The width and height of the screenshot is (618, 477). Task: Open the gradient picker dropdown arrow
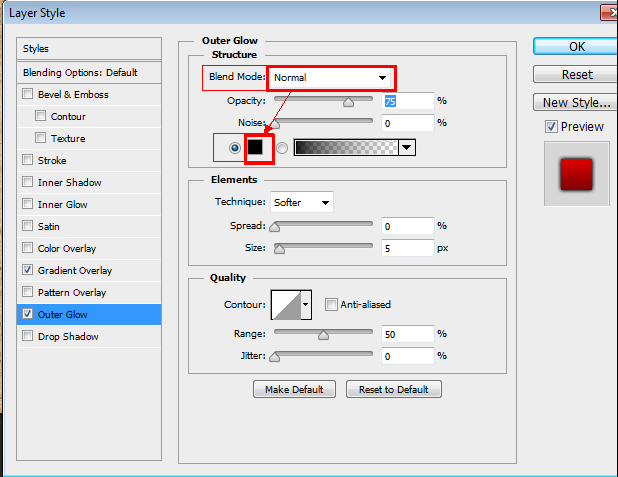407,147
